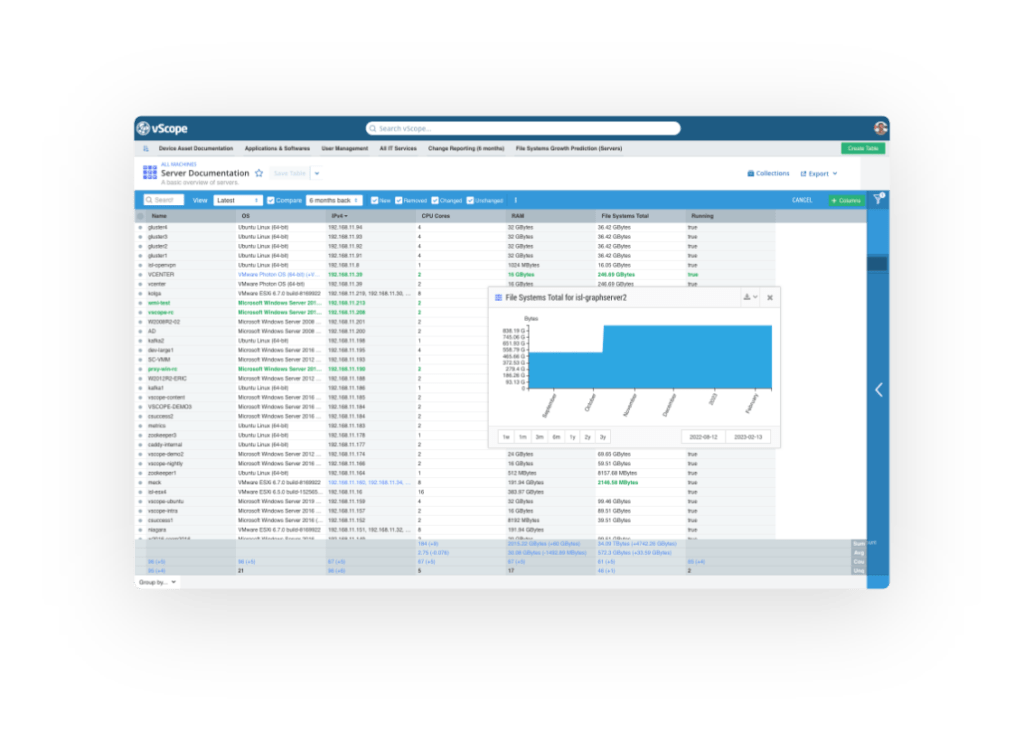Screen dimensions: 1024x741
Task: Toggle the Removed checkbox
Action: [x=399, y=200]
